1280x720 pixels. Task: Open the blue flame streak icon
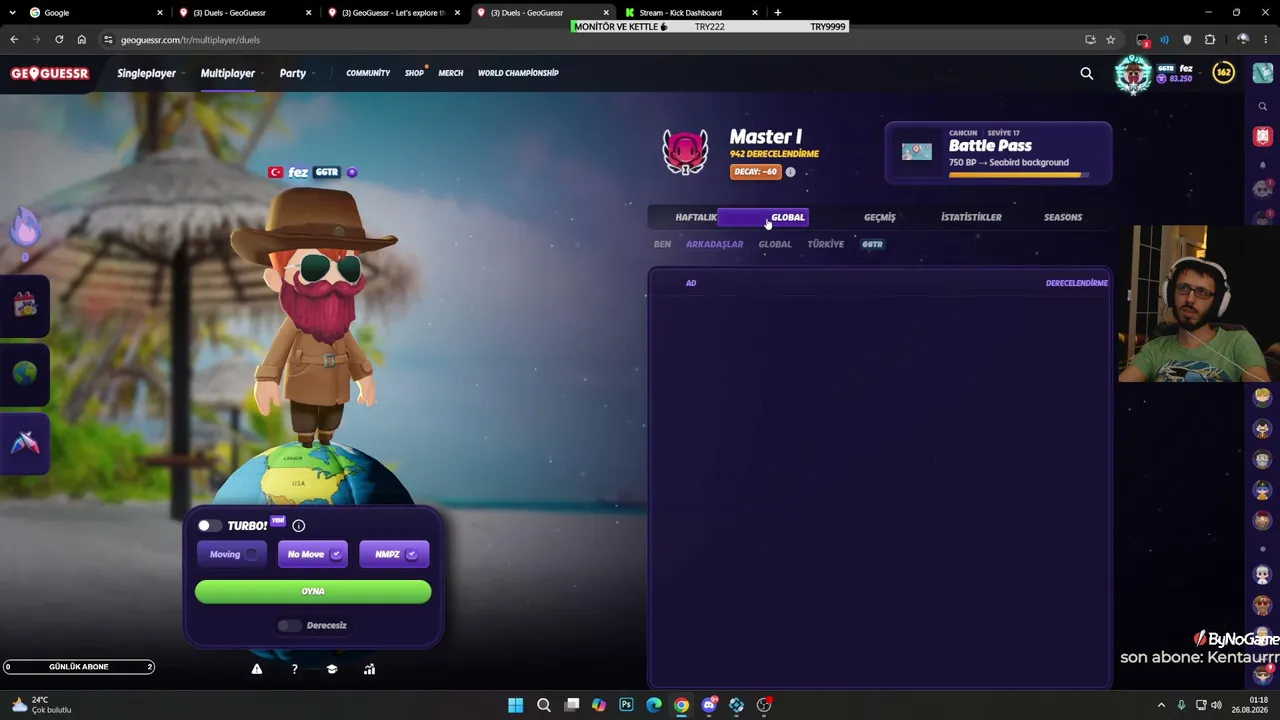point(25,229)
